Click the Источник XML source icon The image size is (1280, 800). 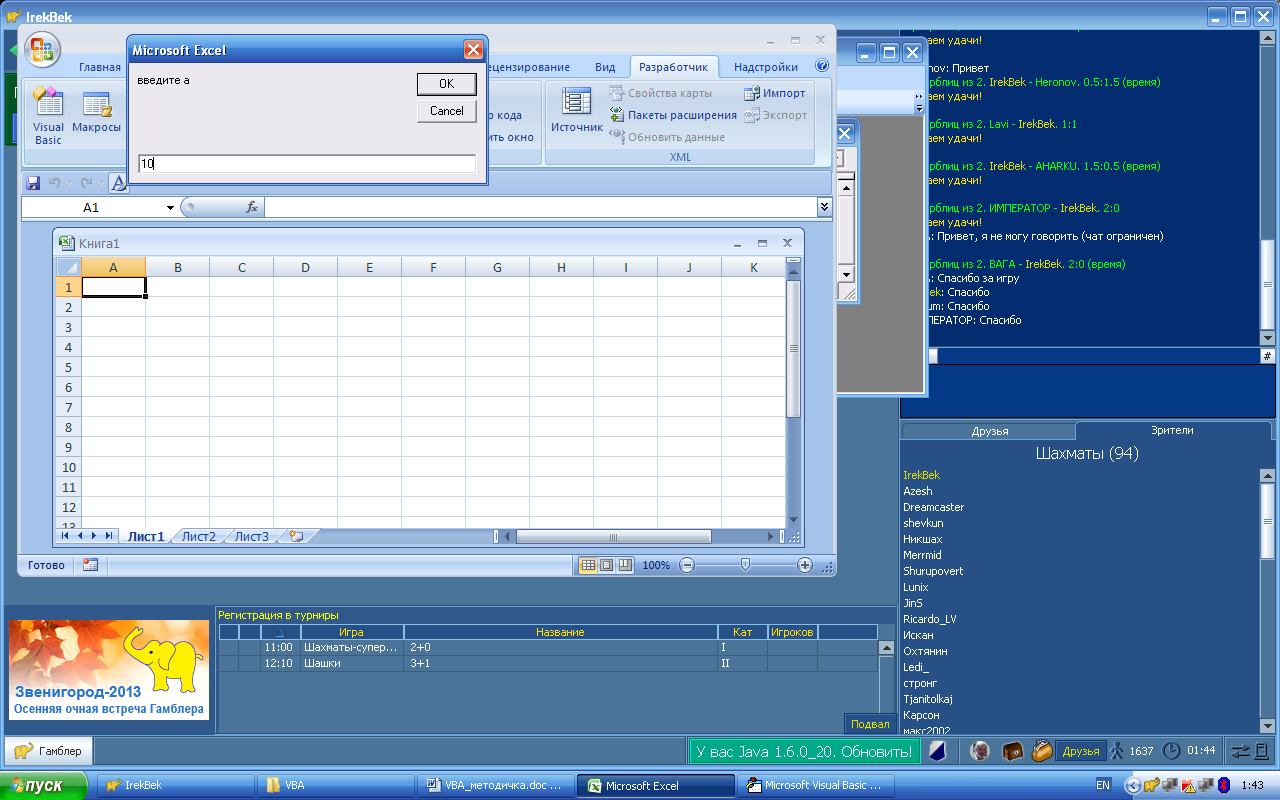(577, 111)
